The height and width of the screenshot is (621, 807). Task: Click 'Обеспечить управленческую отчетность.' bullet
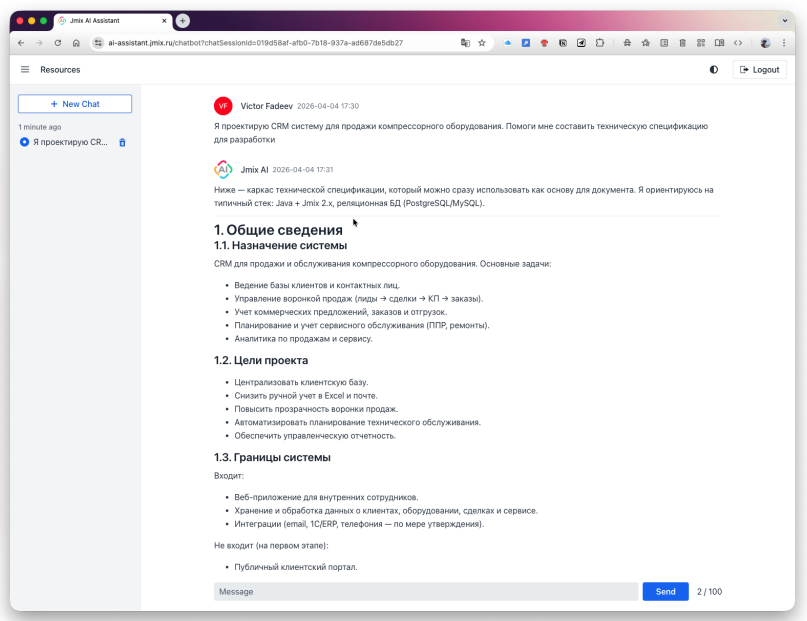tap(315, 436)
